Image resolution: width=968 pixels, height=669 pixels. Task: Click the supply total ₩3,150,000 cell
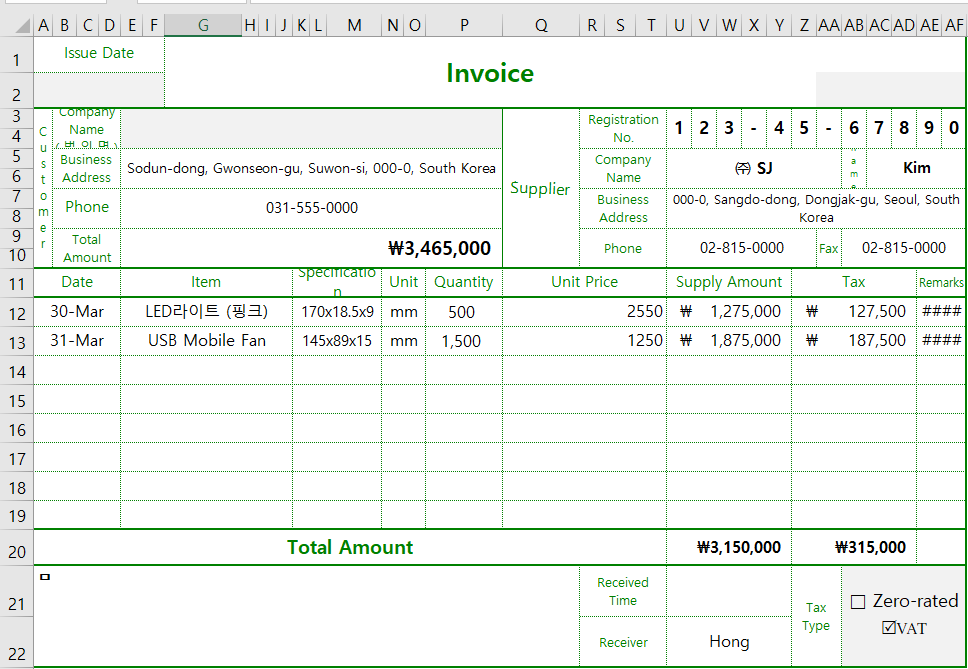click(x=728, y=547)
